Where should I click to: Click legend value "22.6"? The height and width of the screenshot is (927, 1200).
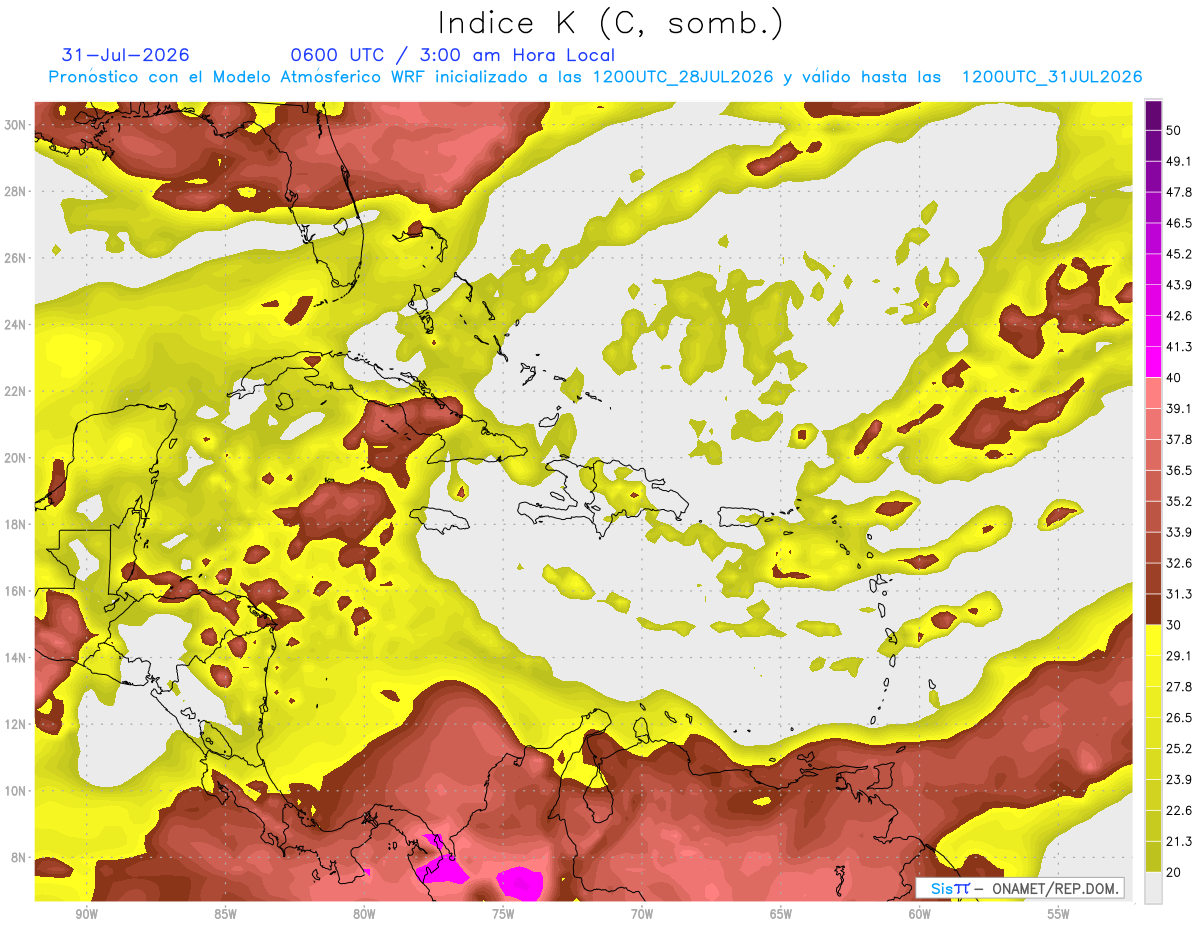click(x=1179, y=810)
